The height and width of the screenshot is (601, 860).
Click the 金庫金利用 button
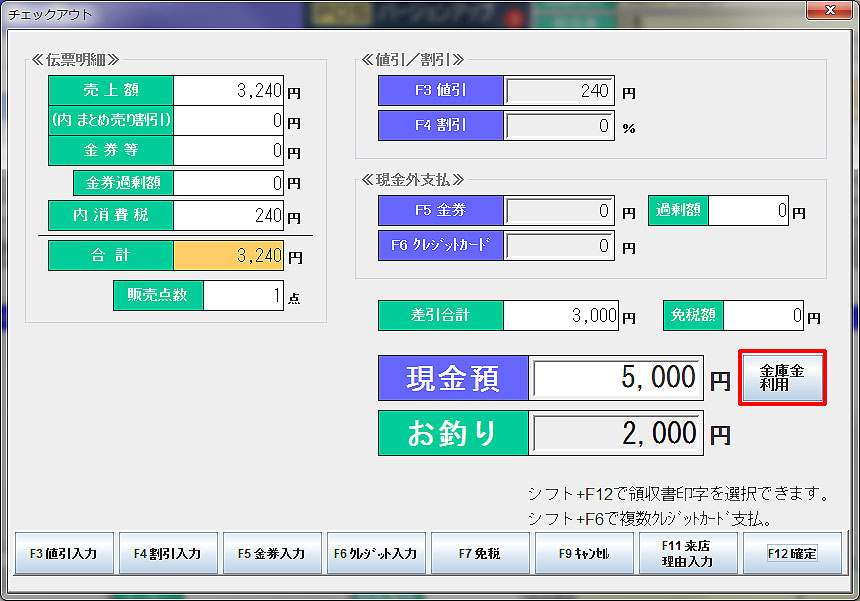coord(782,377)
